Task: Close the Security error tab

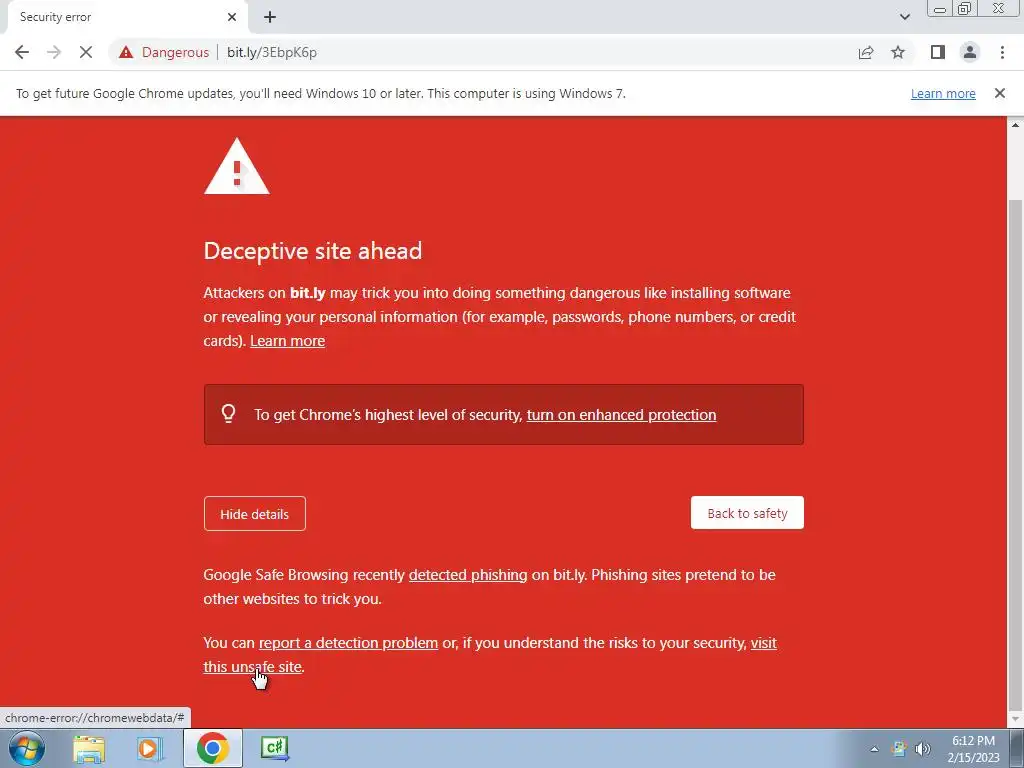Action: (232, 17)
